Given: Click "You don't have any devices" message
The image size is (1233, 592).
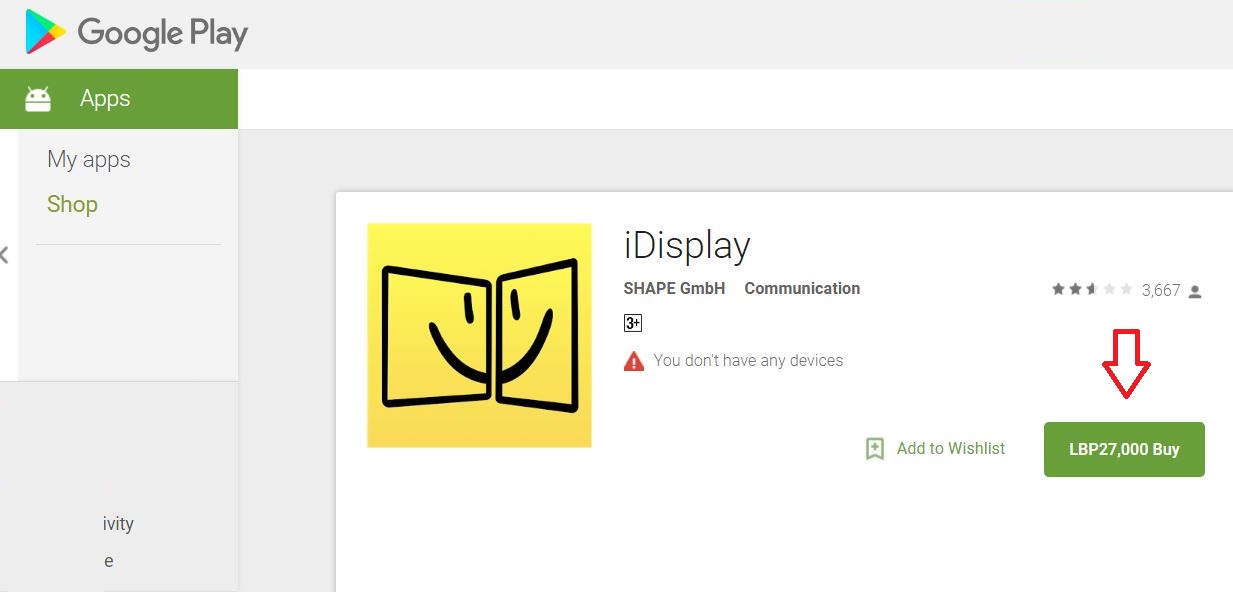Looking at the screenshot, I should (x=748, y=361).
